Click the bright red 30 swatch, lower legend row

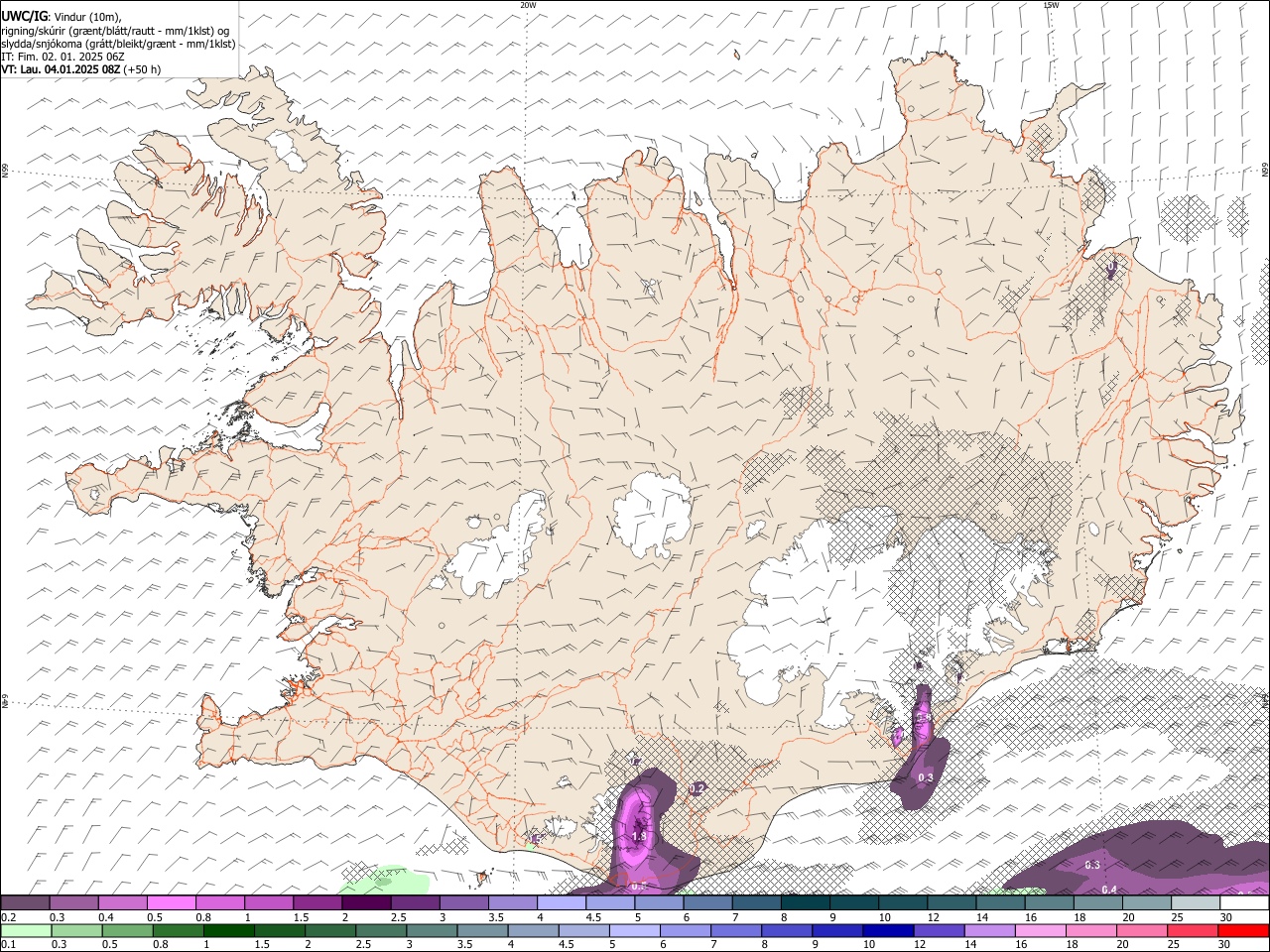click(x=1243, y=931)
